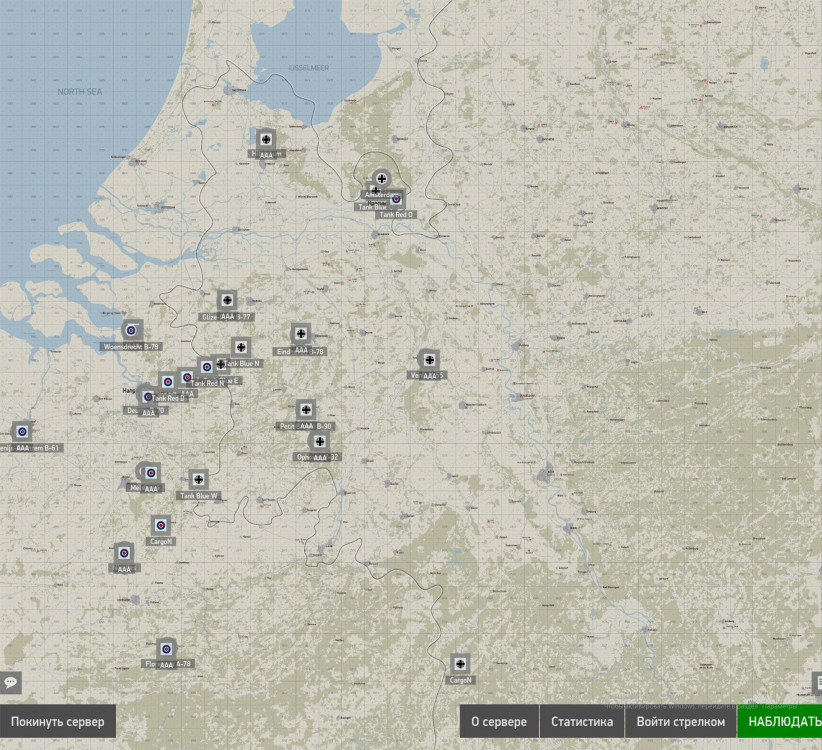Click Войти стрелком to join as gunner
822x750 pixels.
(680, 722)
